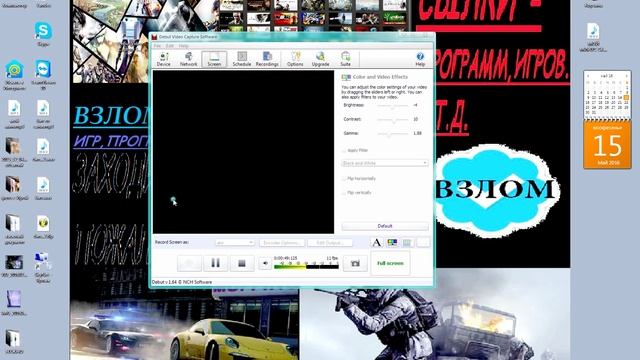Image resolution: width=640 pixels, height=360 pixels.
Task: Open the middle menu bar item
Action: point(170,46)
